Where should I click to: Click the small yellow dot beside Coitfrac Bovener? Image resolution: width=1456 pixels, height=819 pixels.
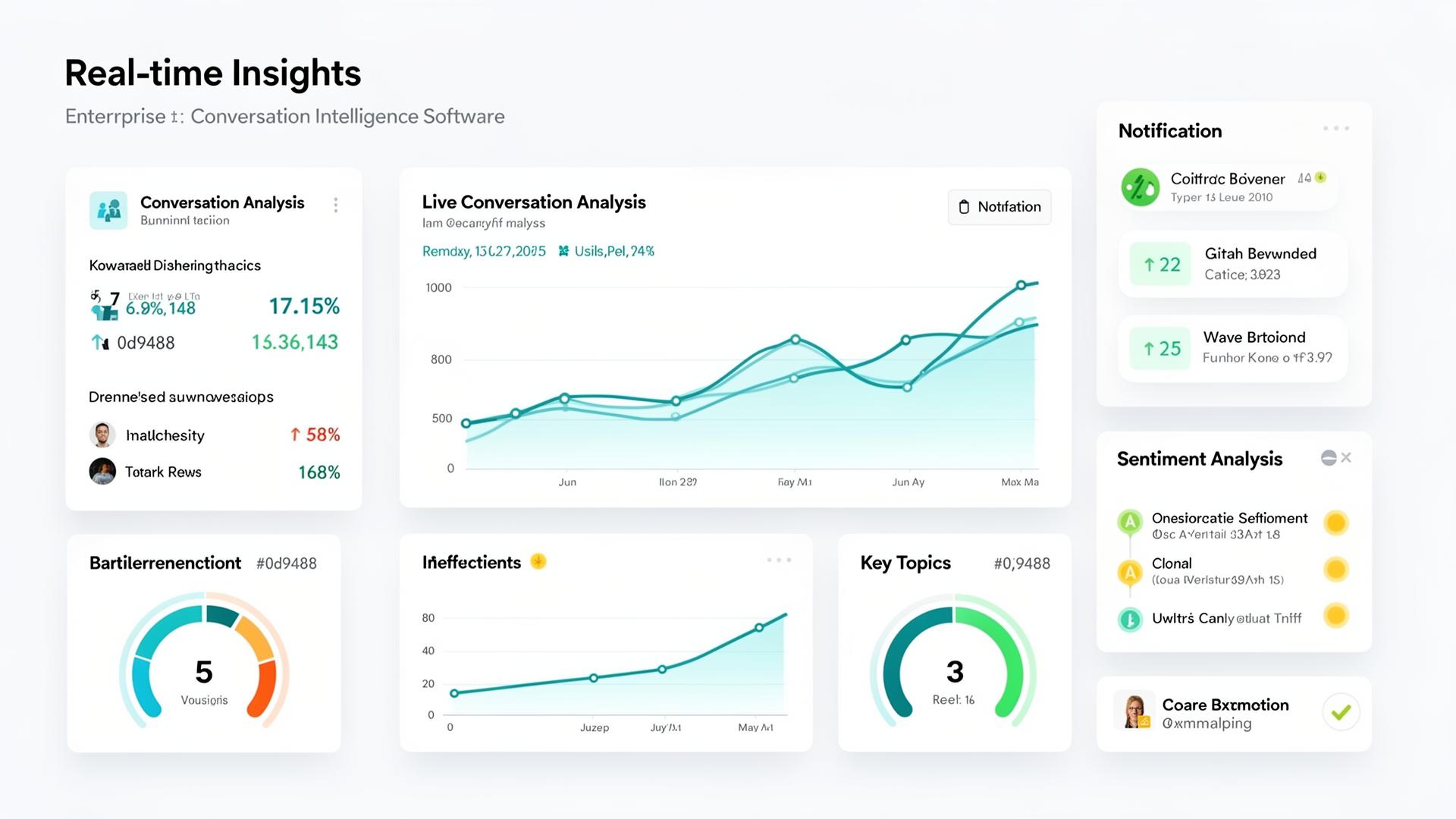click(x=1320, y=177)
